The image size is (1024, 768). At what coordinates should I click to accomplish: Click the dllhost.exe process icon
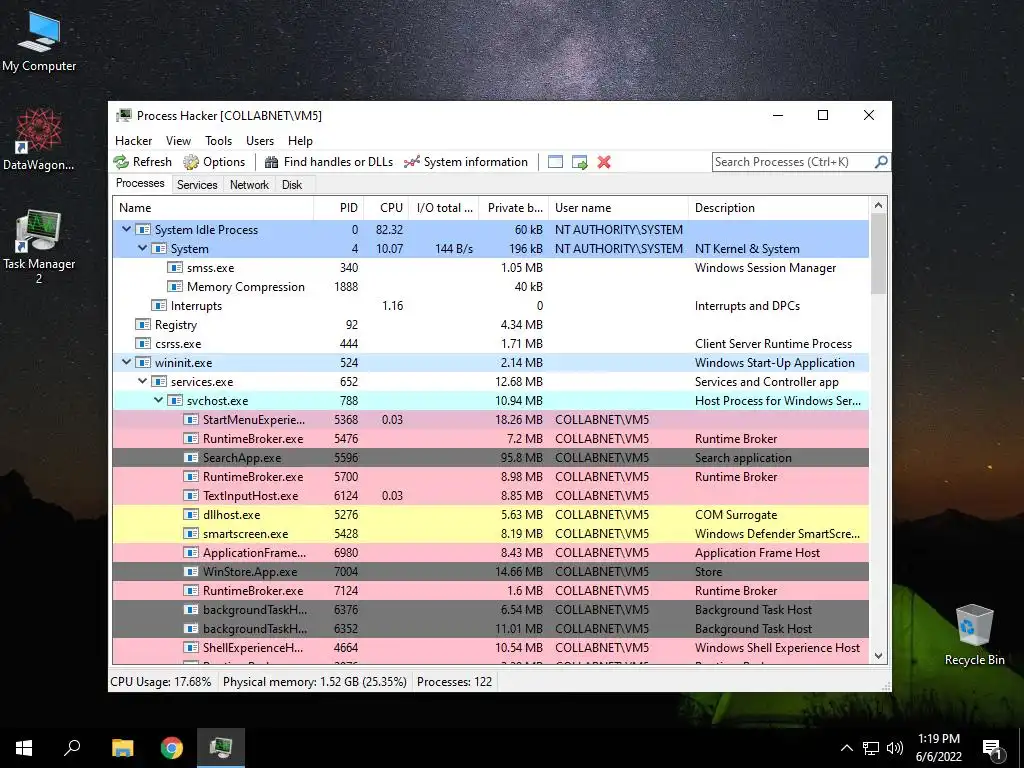tap(191, 515)
